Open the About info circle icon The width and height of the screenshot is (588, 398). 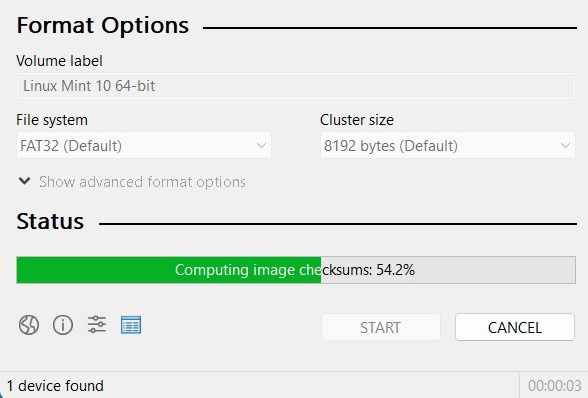(63, 325)
